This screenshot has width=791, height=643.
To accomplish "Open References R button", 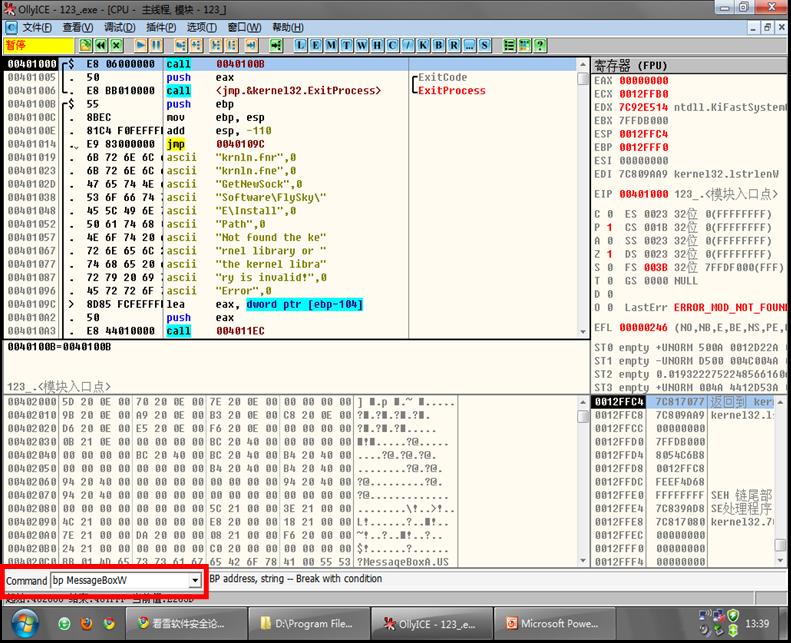I will pos(454,45).
